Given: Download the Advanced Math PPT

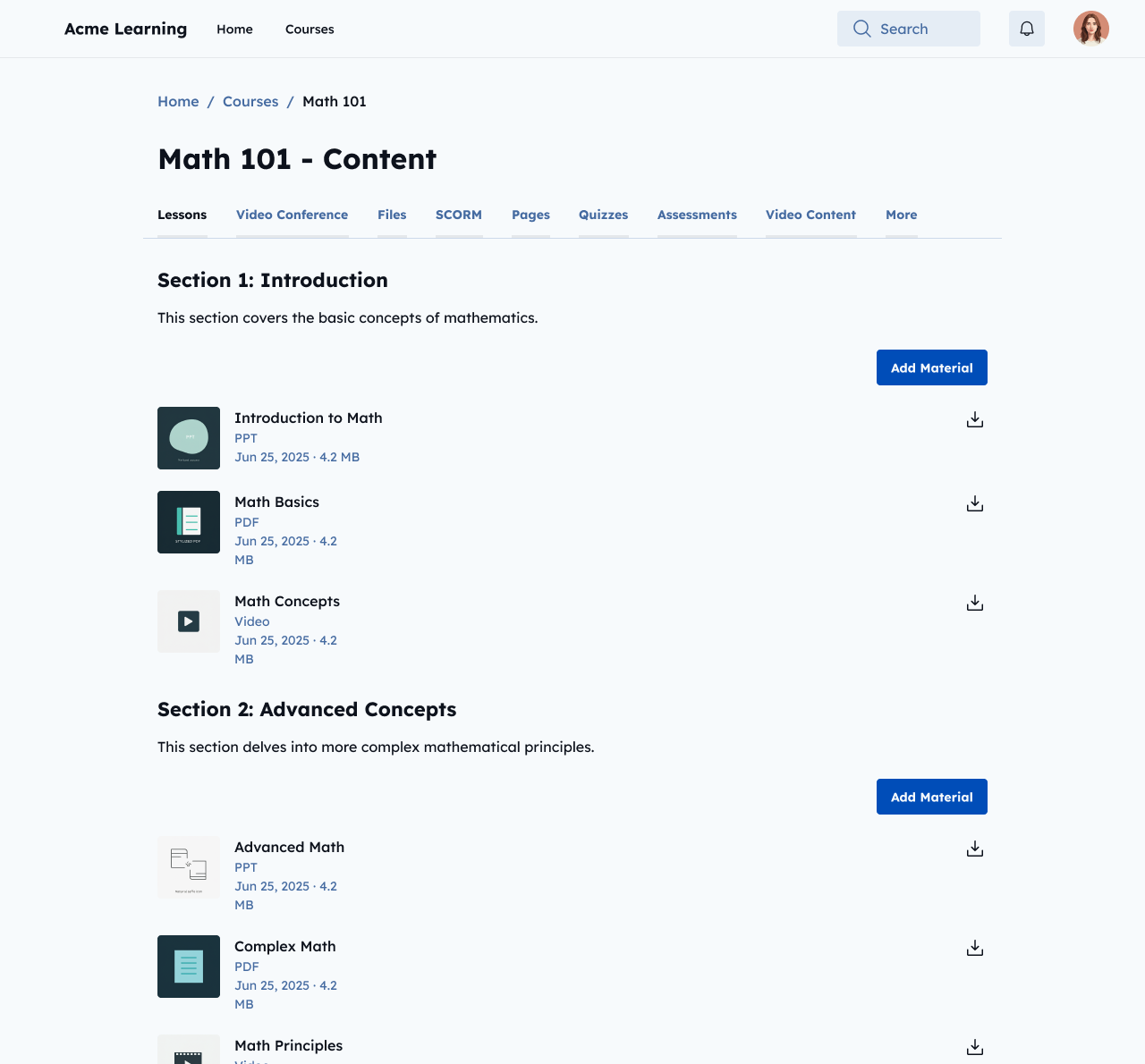Looking at the screenshot, I should (x=974, y=849).
